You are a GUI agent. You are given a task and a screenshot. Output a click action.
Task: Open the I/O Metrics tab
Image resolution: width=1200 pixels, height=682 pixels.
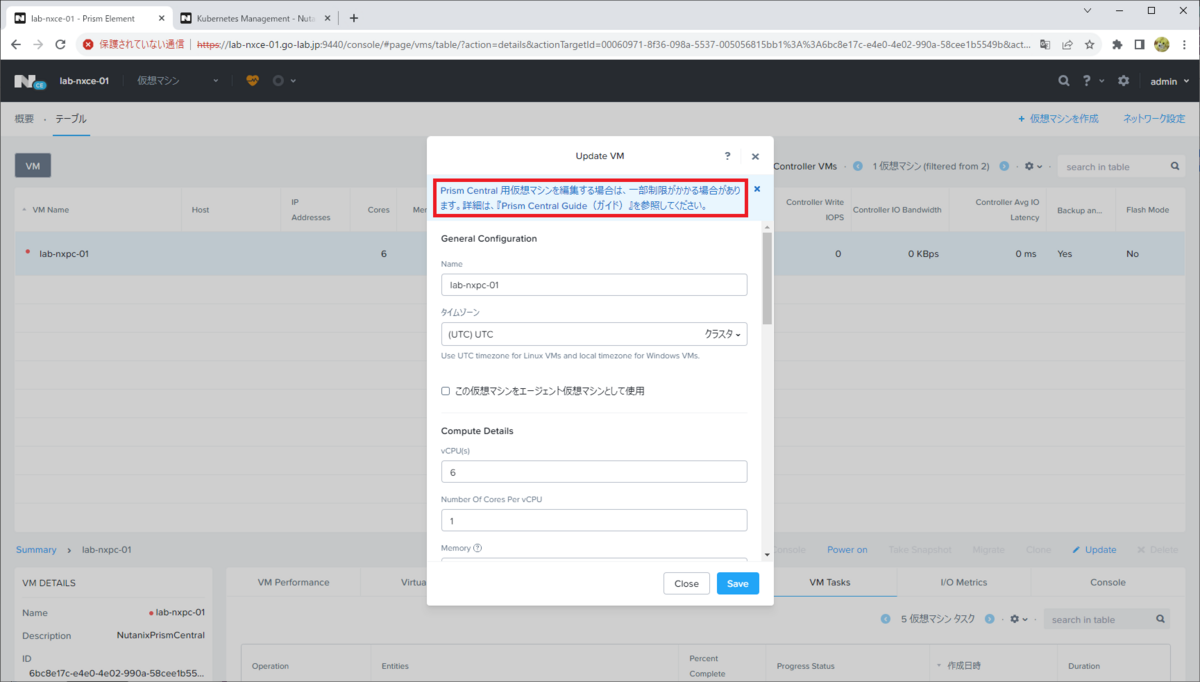pos(963,582)
